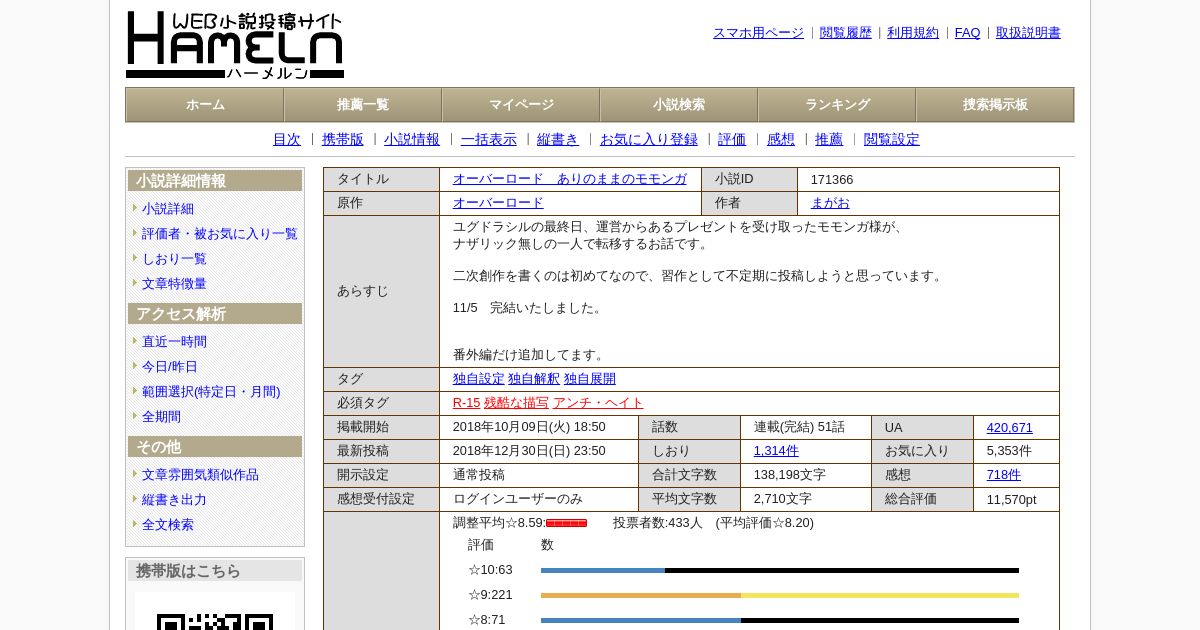The height and width of the screenshot is (630, 1200).
Task: Click the Hameln site logo
Action: click(235, 45)
